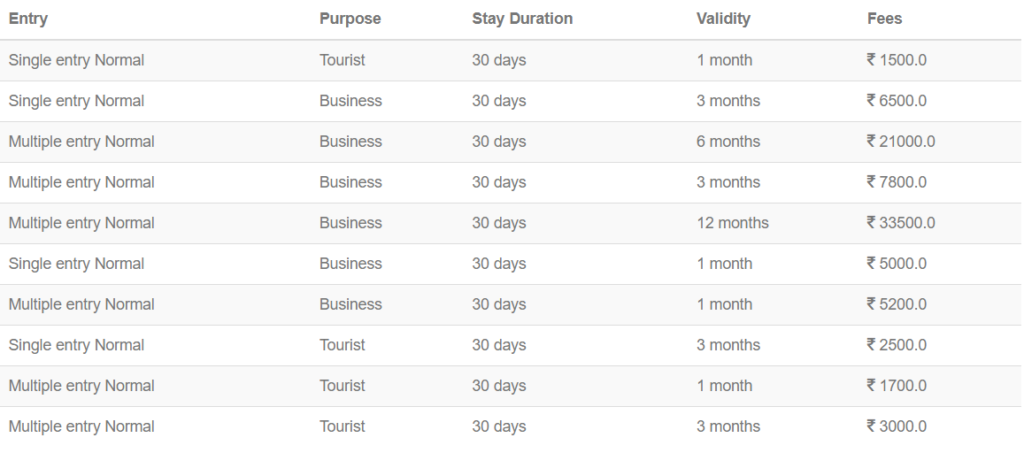This screenshot has width=1024, height=453.
Task: Choose the ₹ 5200.0 fee value
Action: pos(897,304)
